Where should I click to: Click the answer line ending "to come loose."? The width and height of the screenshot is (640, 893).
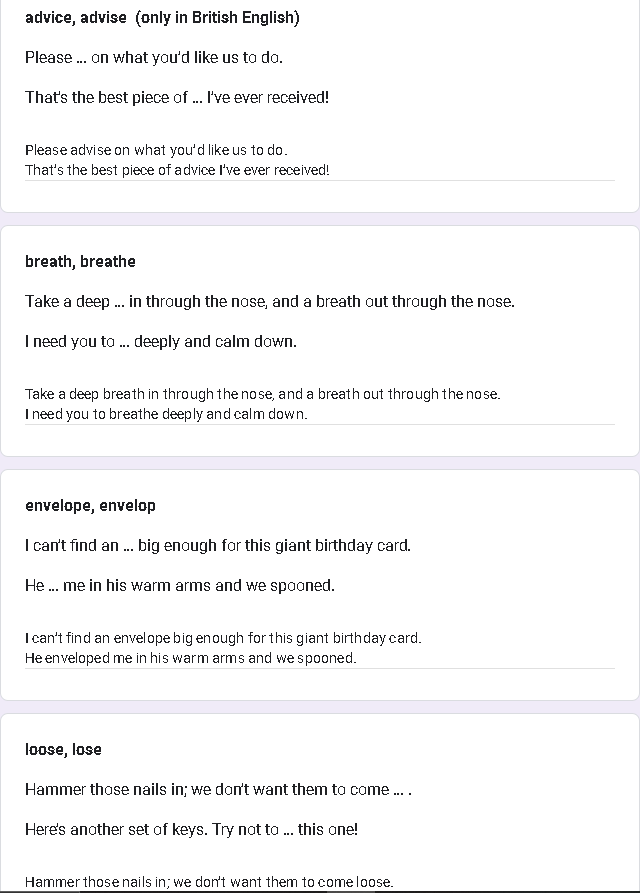(x=209, y=882)
